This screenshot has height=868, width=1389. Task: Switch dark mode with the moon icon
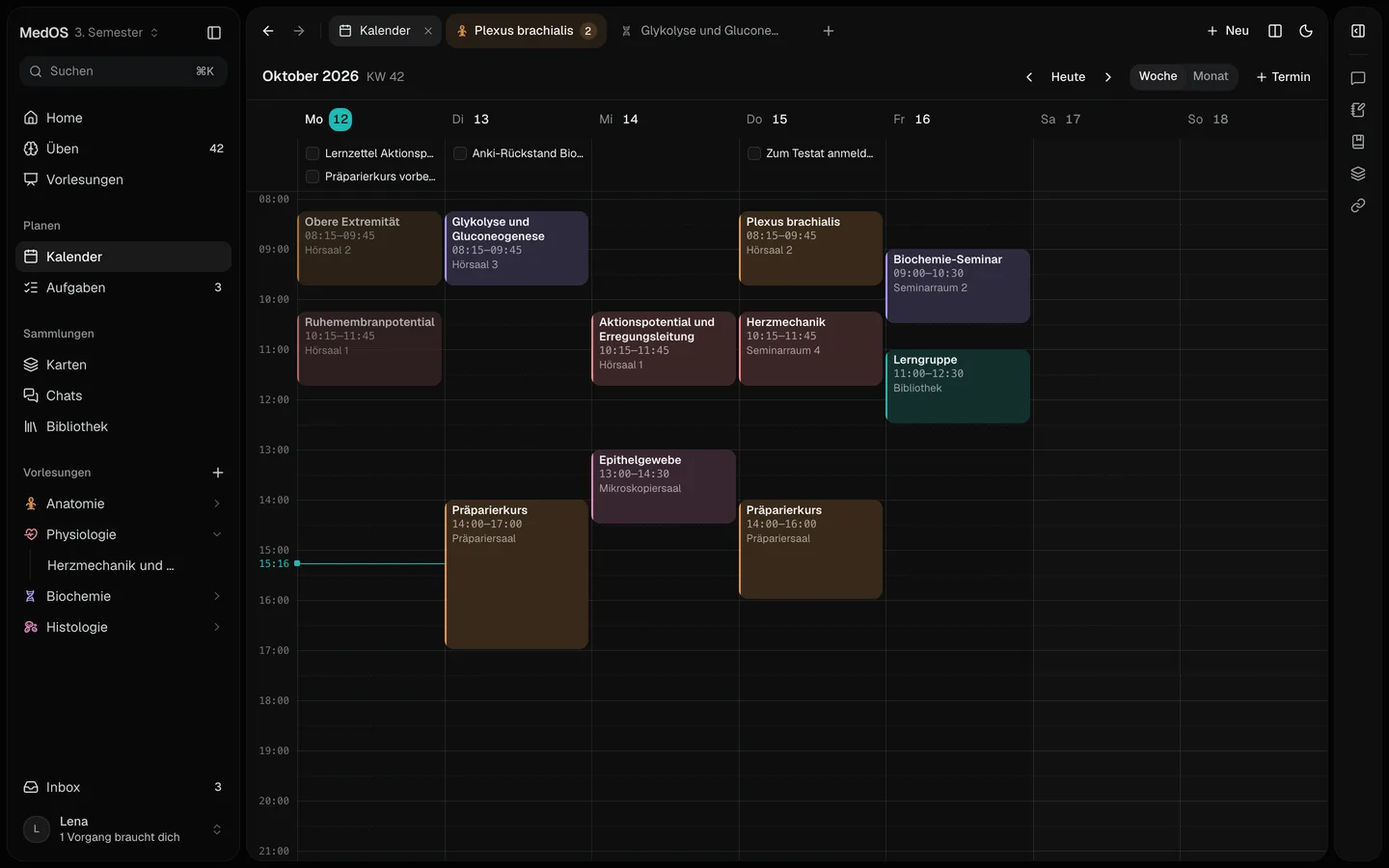(1306, 31)
